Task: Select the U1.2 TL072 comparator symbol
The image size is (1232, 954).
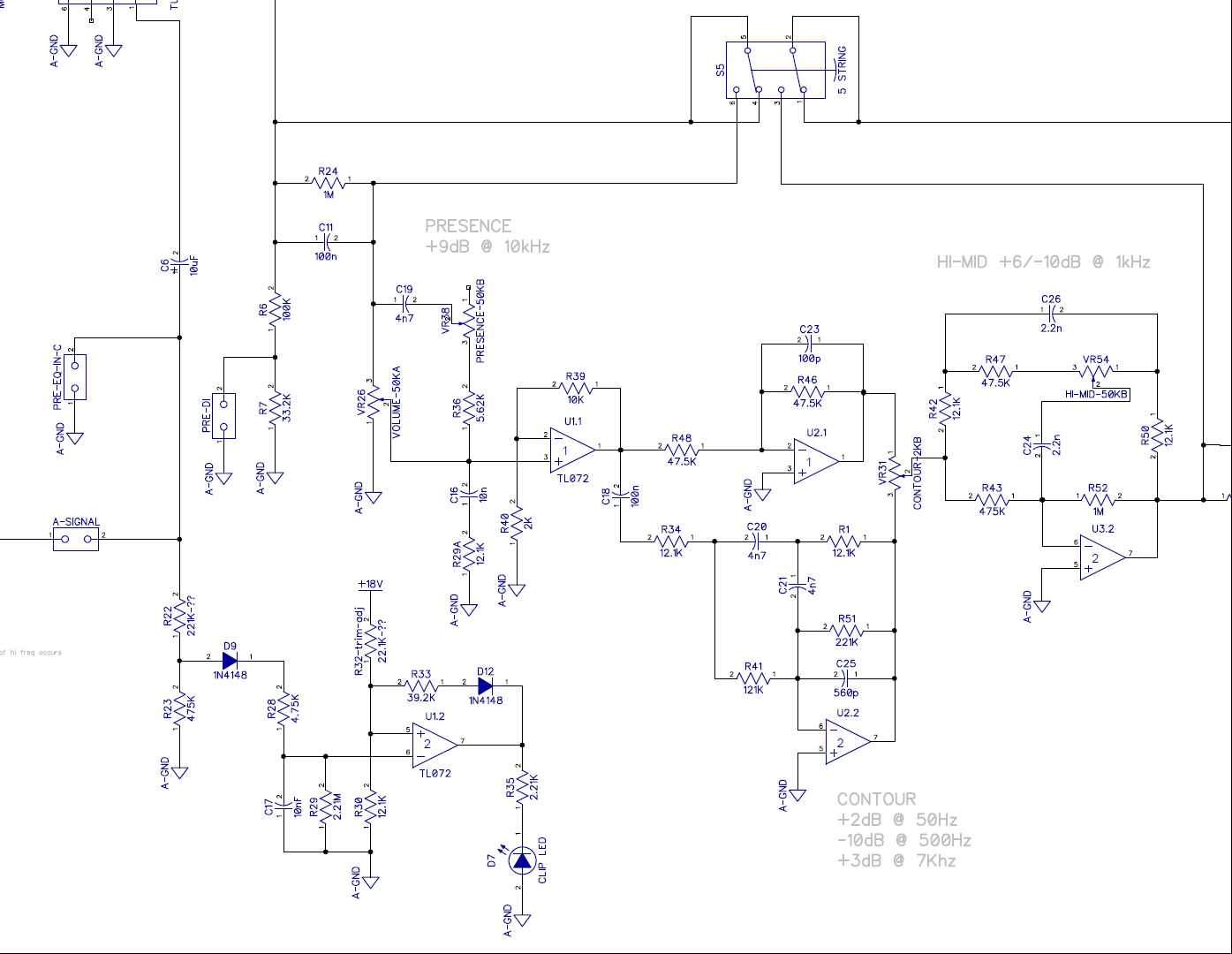Action: coord(435,744)
